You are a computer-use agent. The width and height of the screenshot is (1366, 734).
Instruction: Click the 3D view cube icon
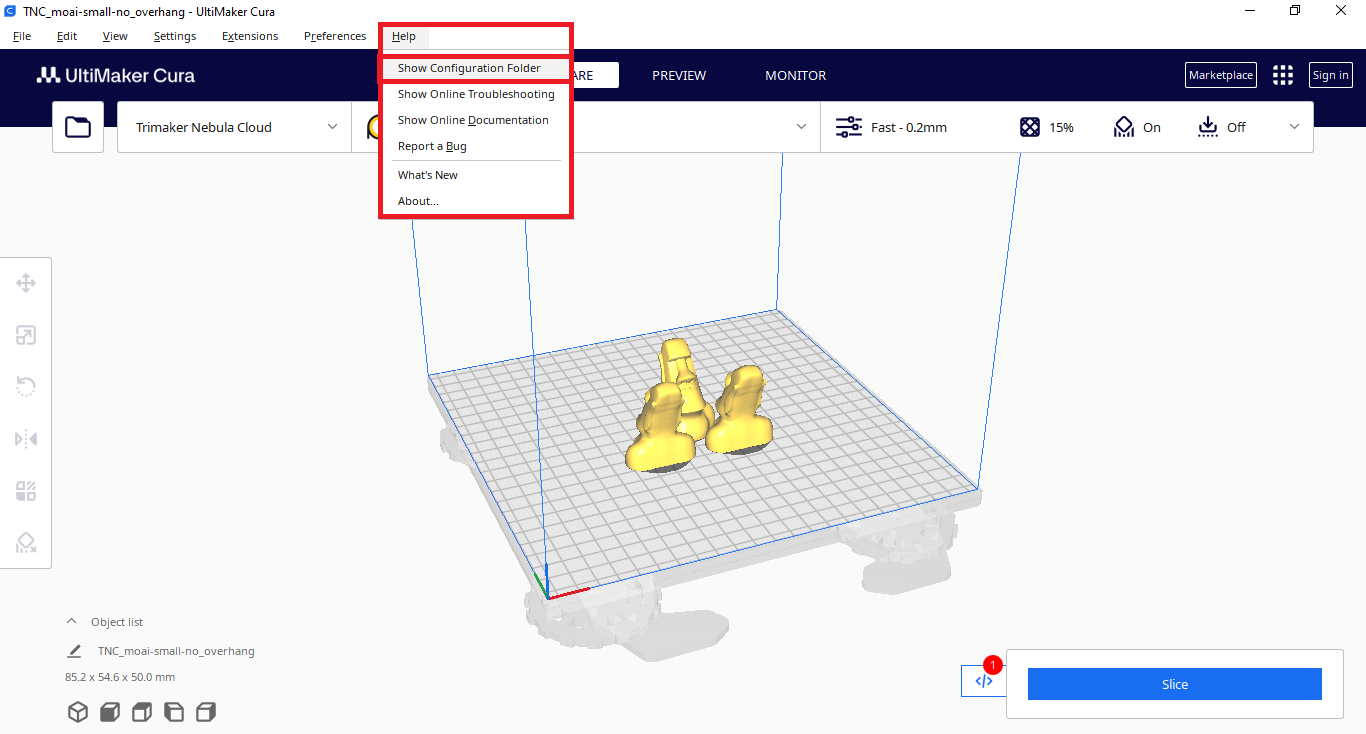pos(77,712)
